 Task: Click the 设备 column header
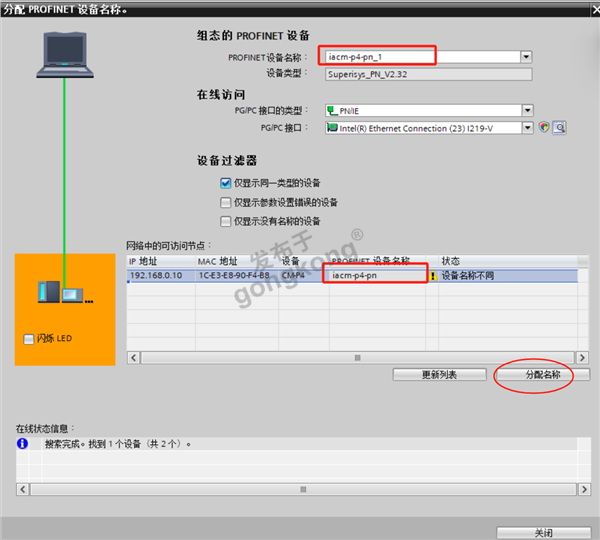pyautogui.click(x=304, y=261)
